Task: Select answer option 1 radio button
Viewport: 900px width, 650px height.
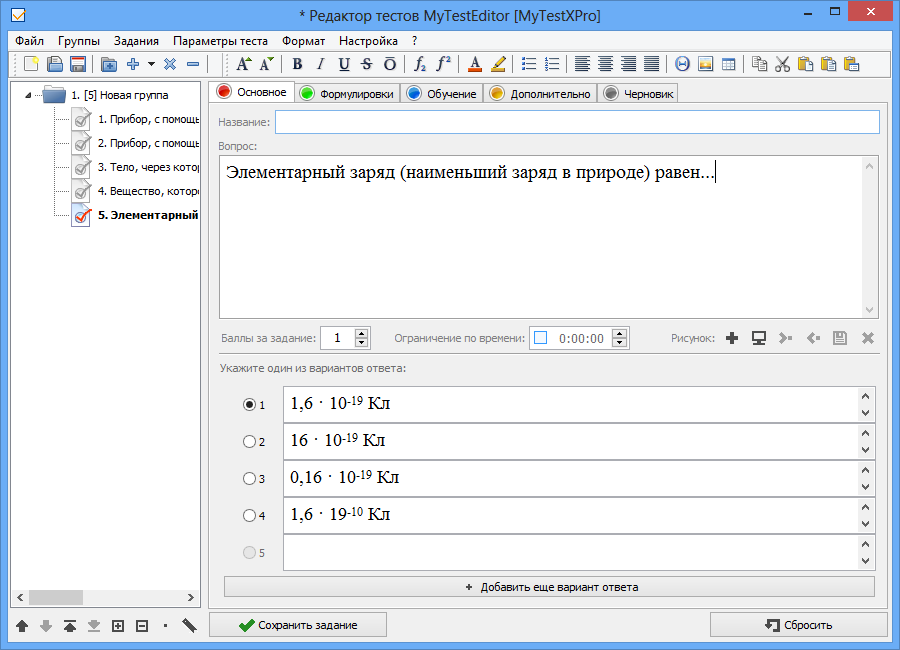Action: 249,405
